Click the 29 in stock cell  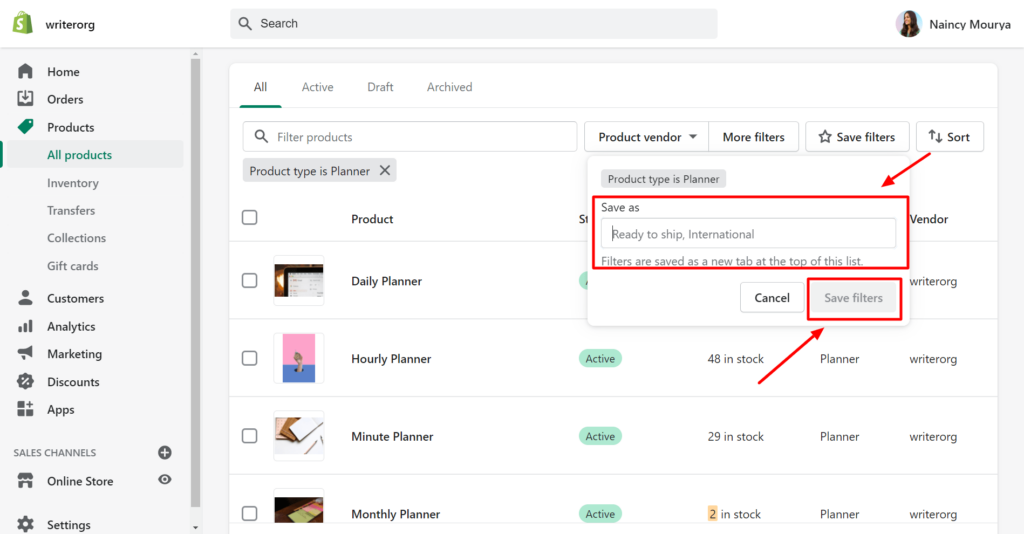735,436
